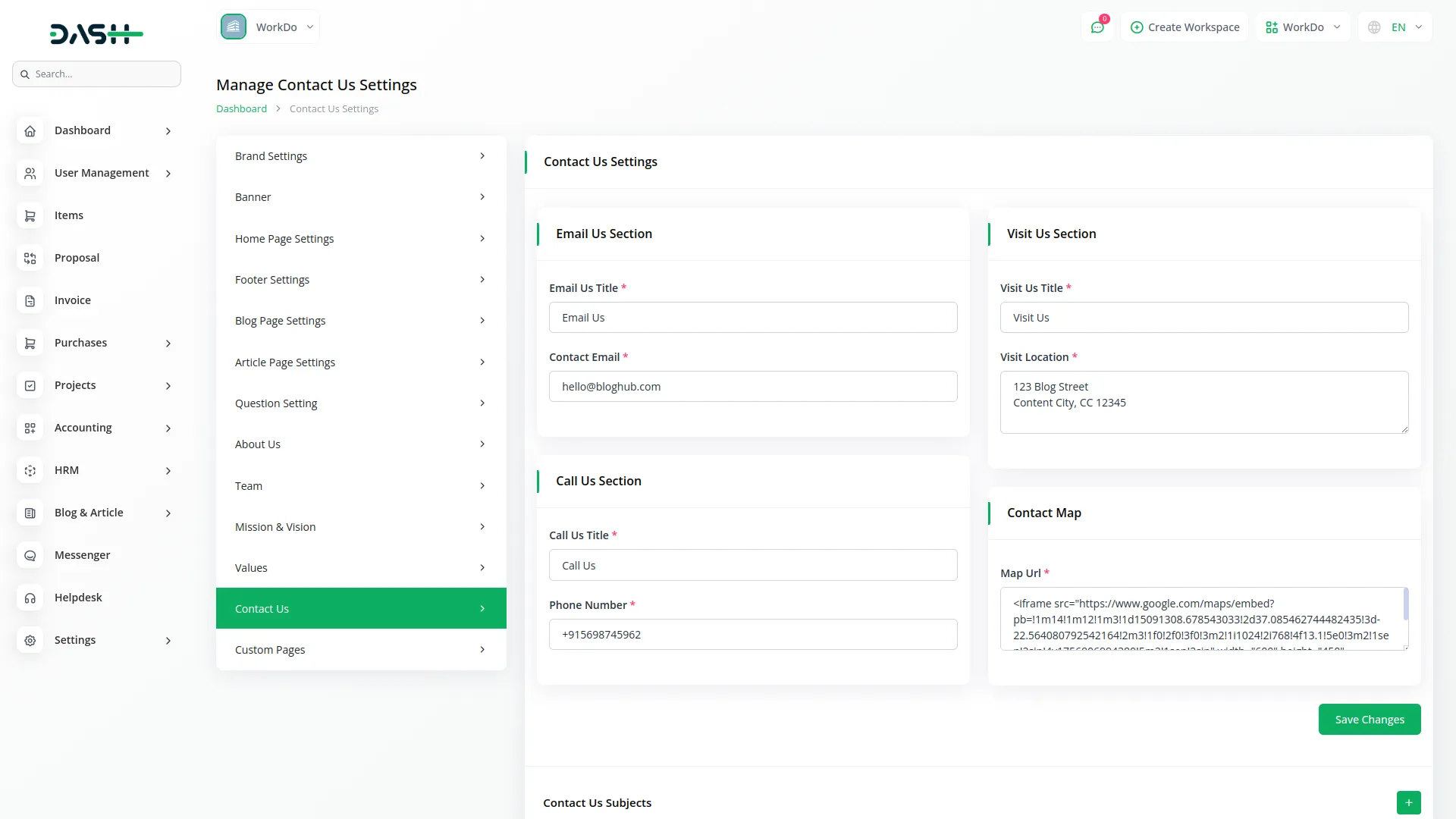Click the messenger chat notification icon
The image size is (1456, 819).
tap(1097, 27)
